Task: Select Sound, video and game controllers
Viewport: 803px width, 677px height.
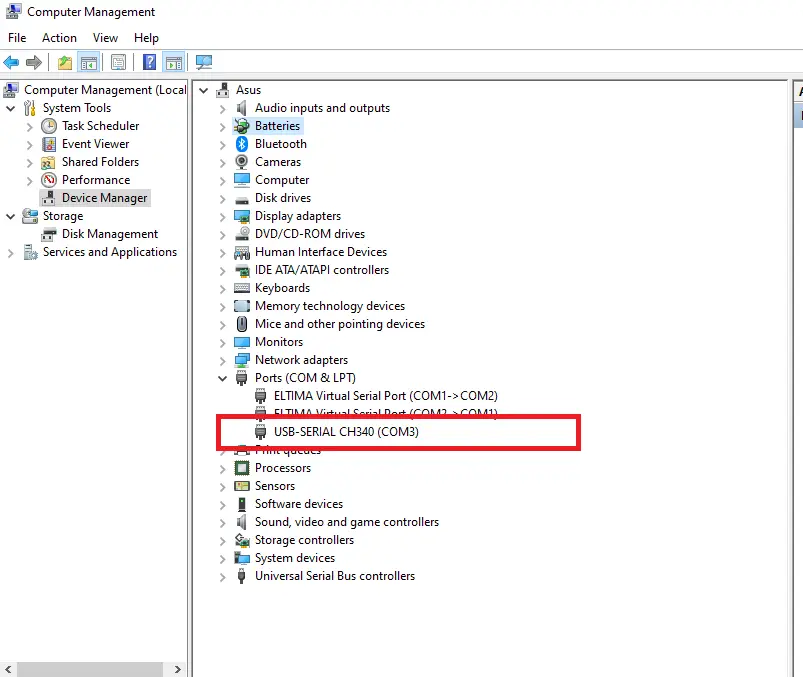Action: tap(347, 522)
